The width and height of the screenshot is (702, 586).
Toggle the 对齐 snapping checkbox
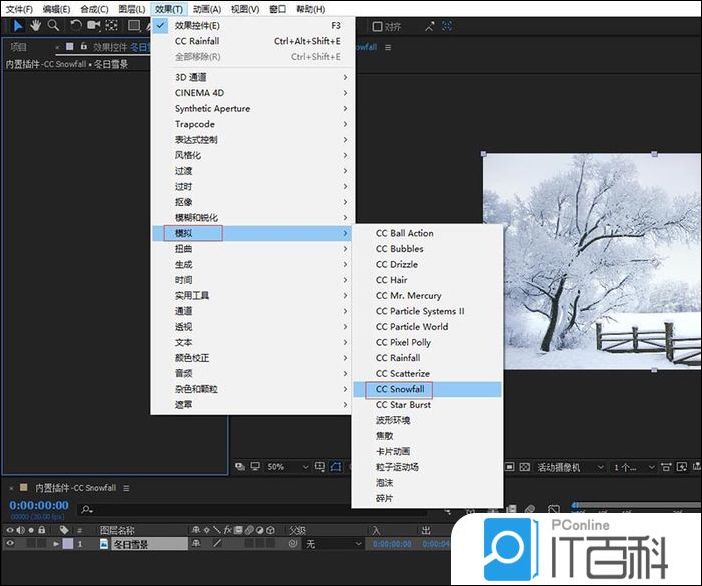point(377,27)
